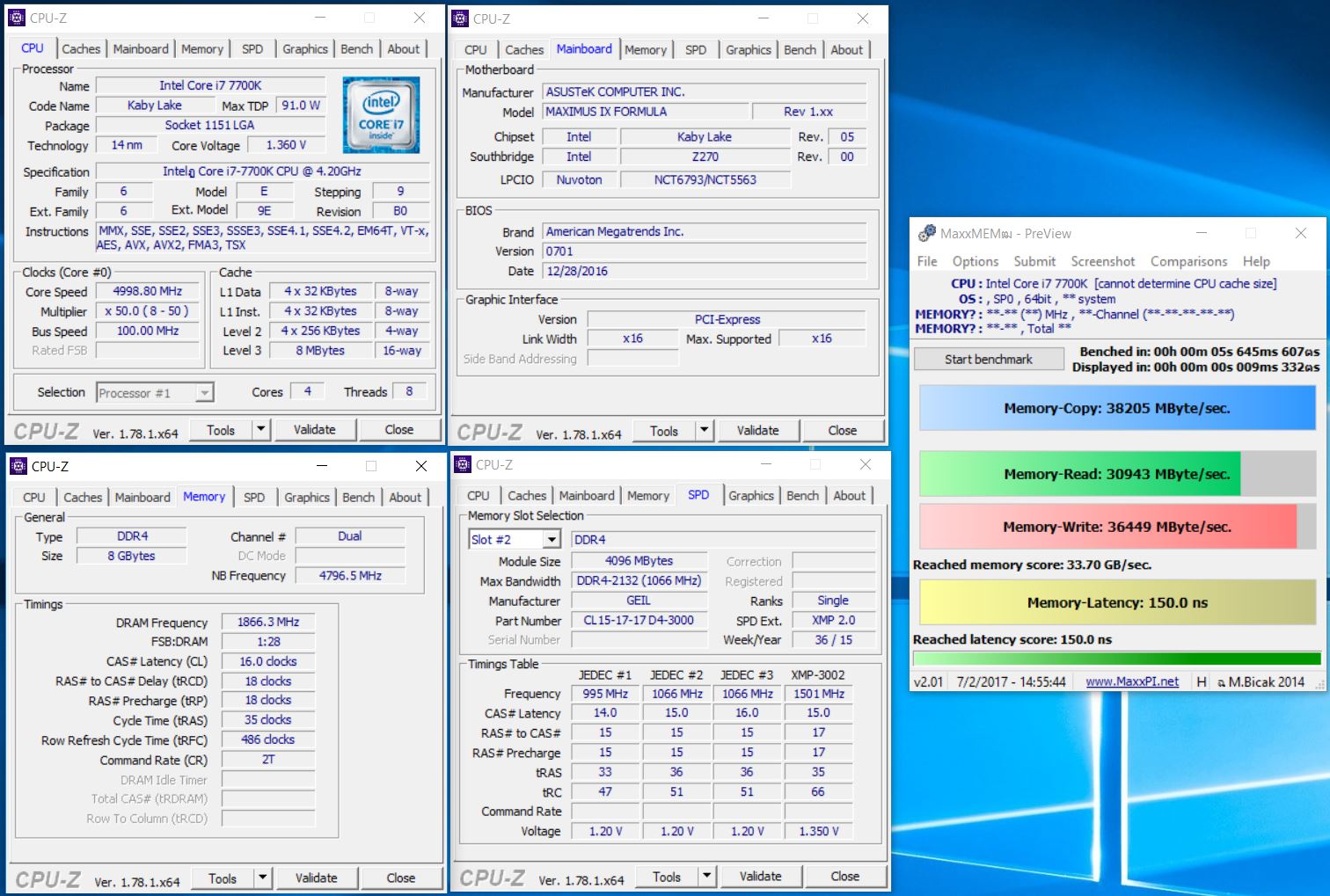
Task: Open Tools dropdown arrow in SPD window
Action: pos(706,876)
